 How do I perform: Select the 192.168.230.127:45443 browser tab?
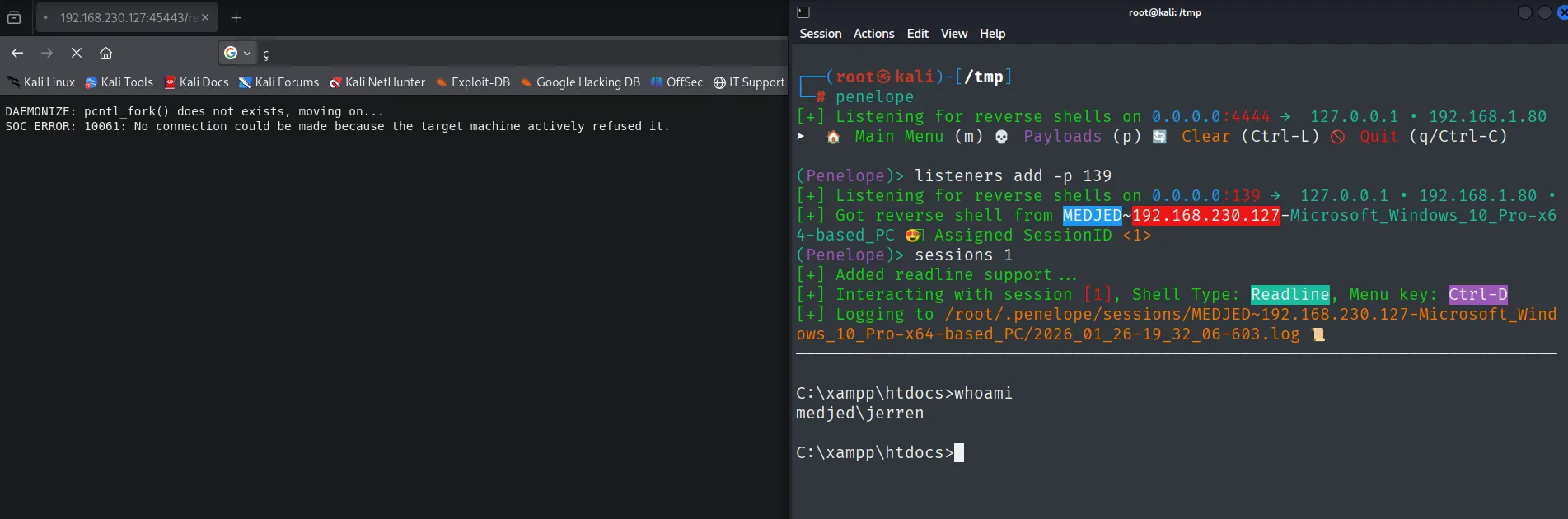(127, 17)
